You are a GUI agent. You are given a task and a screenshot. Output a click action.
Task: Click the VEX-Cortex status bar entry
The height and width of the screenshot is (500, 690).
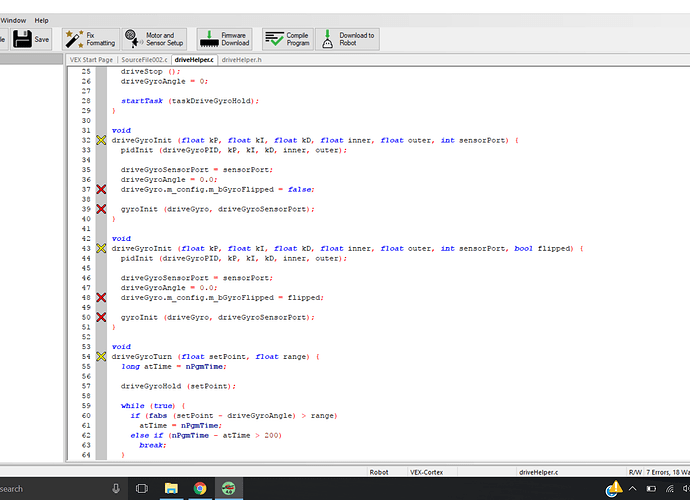[426, 472]
